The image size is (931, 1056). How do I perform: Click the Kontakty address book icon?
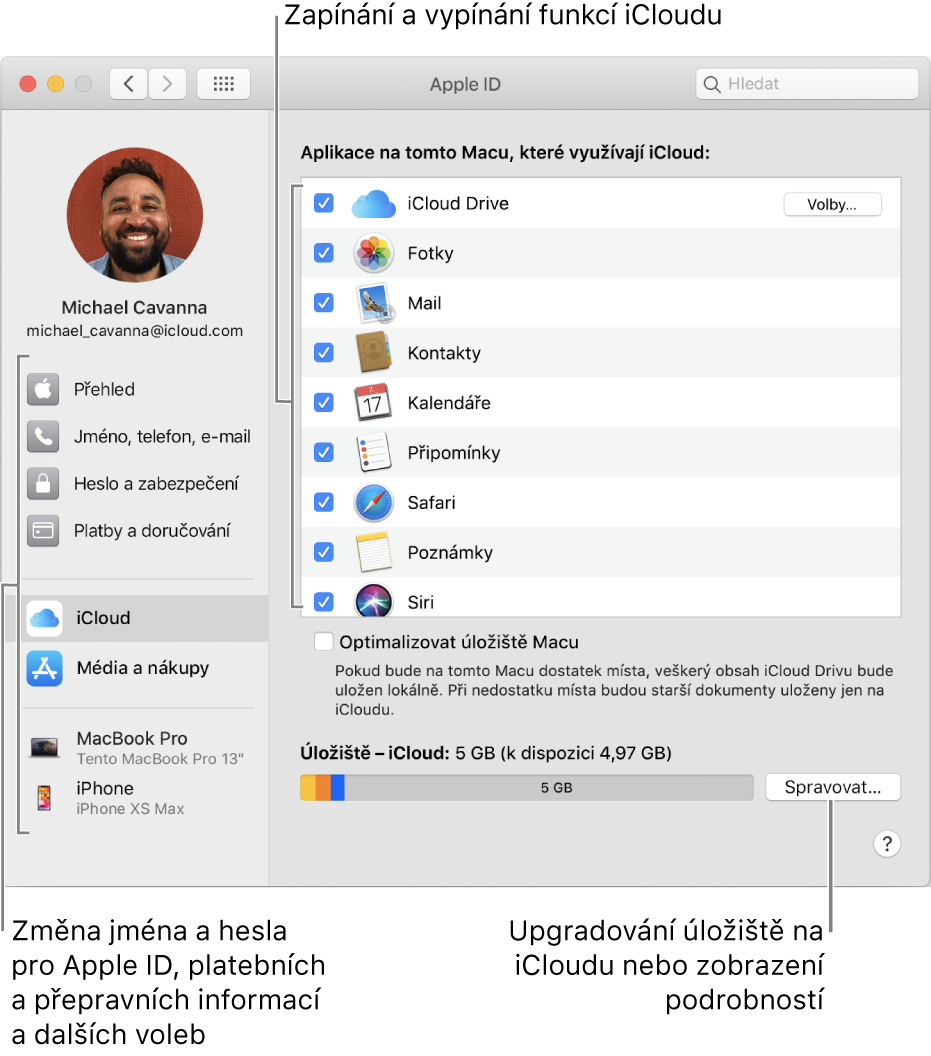point(373,352)
